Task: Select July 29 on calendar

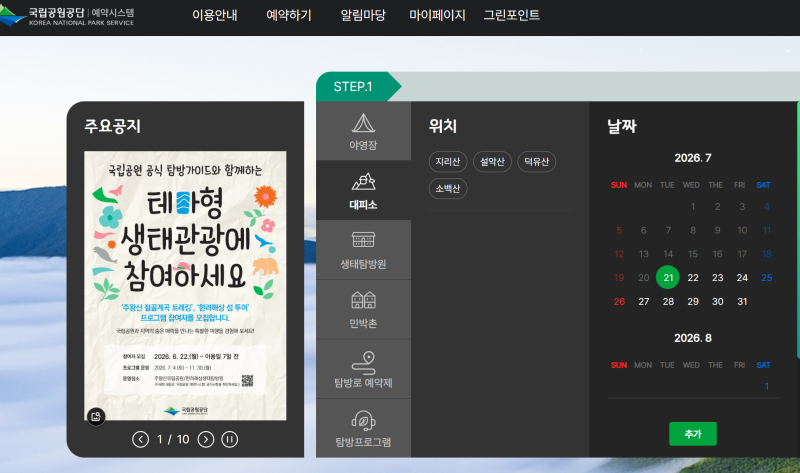Action: 693,302
